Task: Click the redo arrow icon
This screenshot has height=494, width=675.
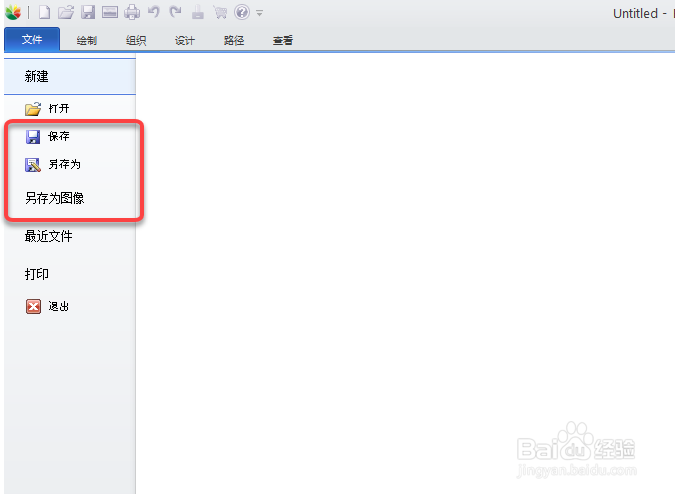Action: (x=175, y=12)
